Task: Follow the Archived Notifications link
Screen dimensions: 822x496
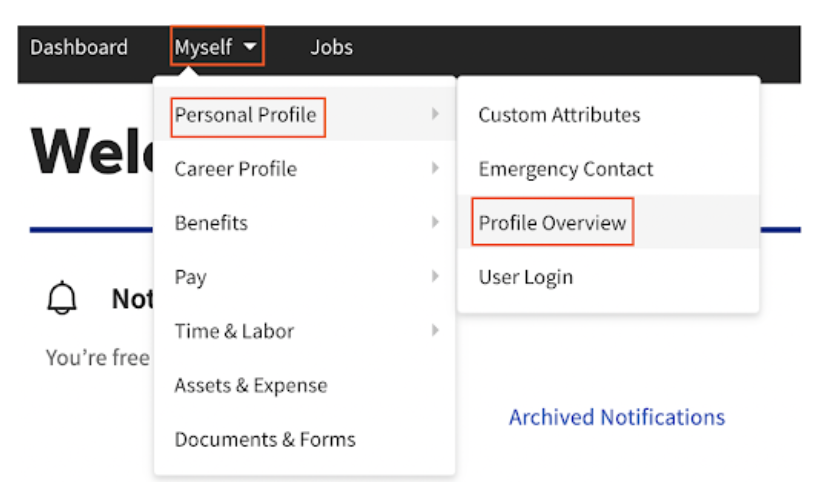Action: [x=617, y=417]
